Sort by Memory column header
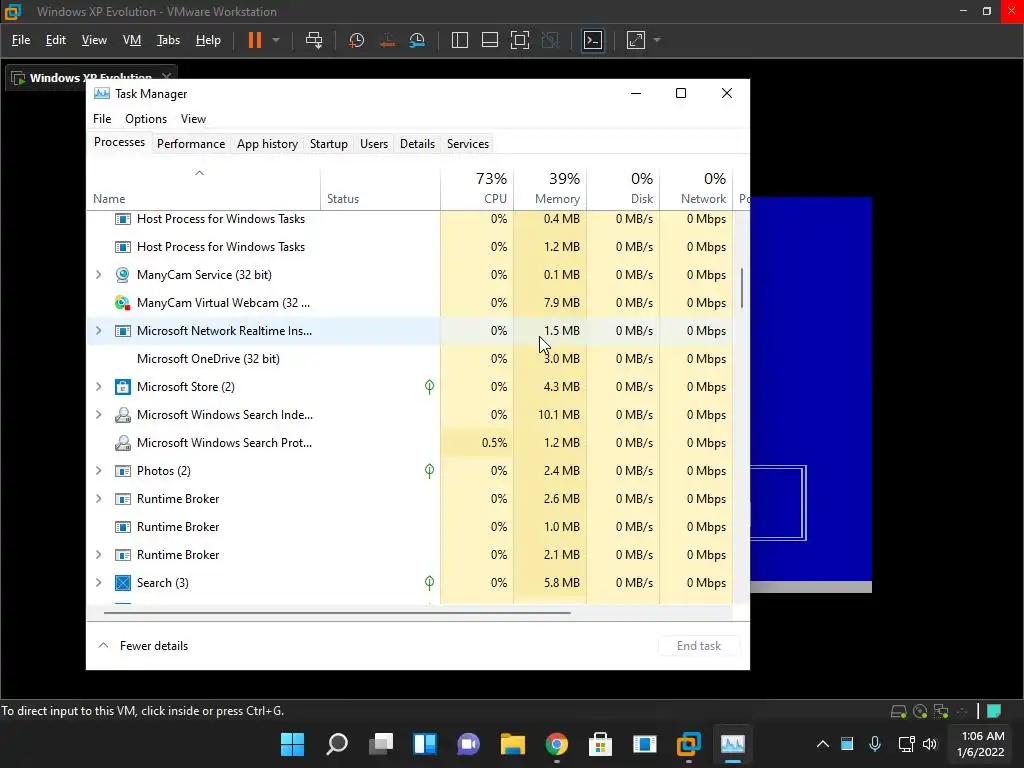This screenshot has width=1024, height=768. tap(551, 188)
